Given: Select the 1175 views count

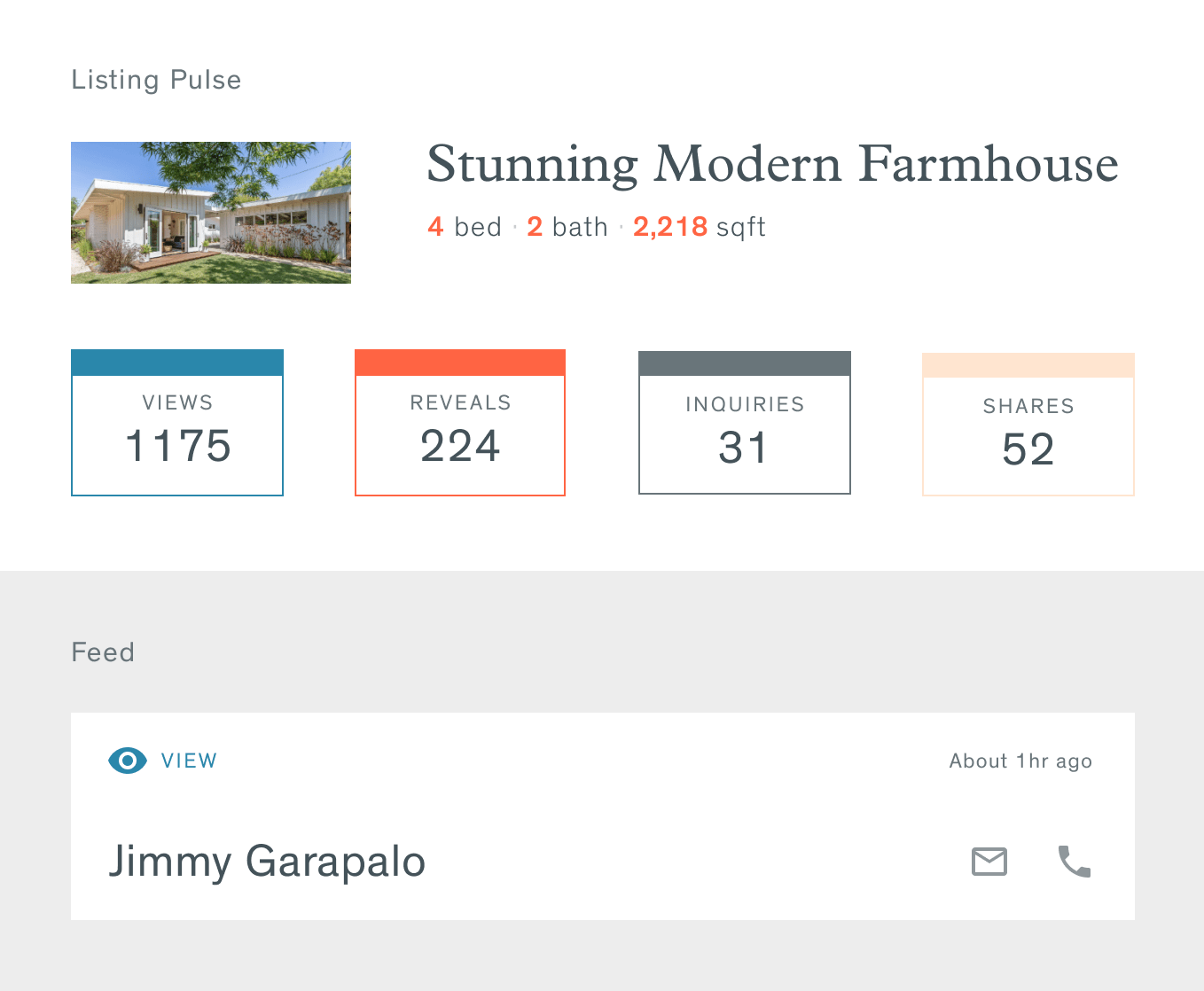Looking at the screenshot, I should pos(177,446).
